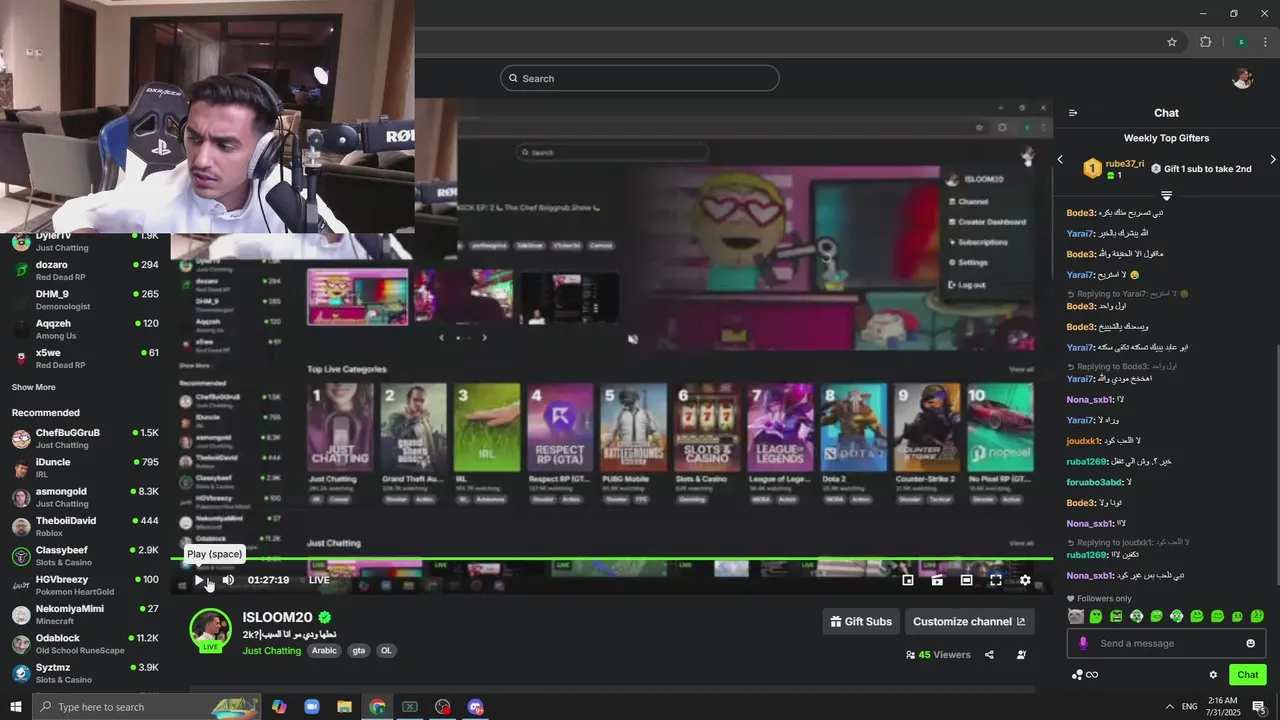Image resolution: width=1280 pixels, height=720 pixels.
Task: Select the OL tag
Action: click(x=386, y=651)
